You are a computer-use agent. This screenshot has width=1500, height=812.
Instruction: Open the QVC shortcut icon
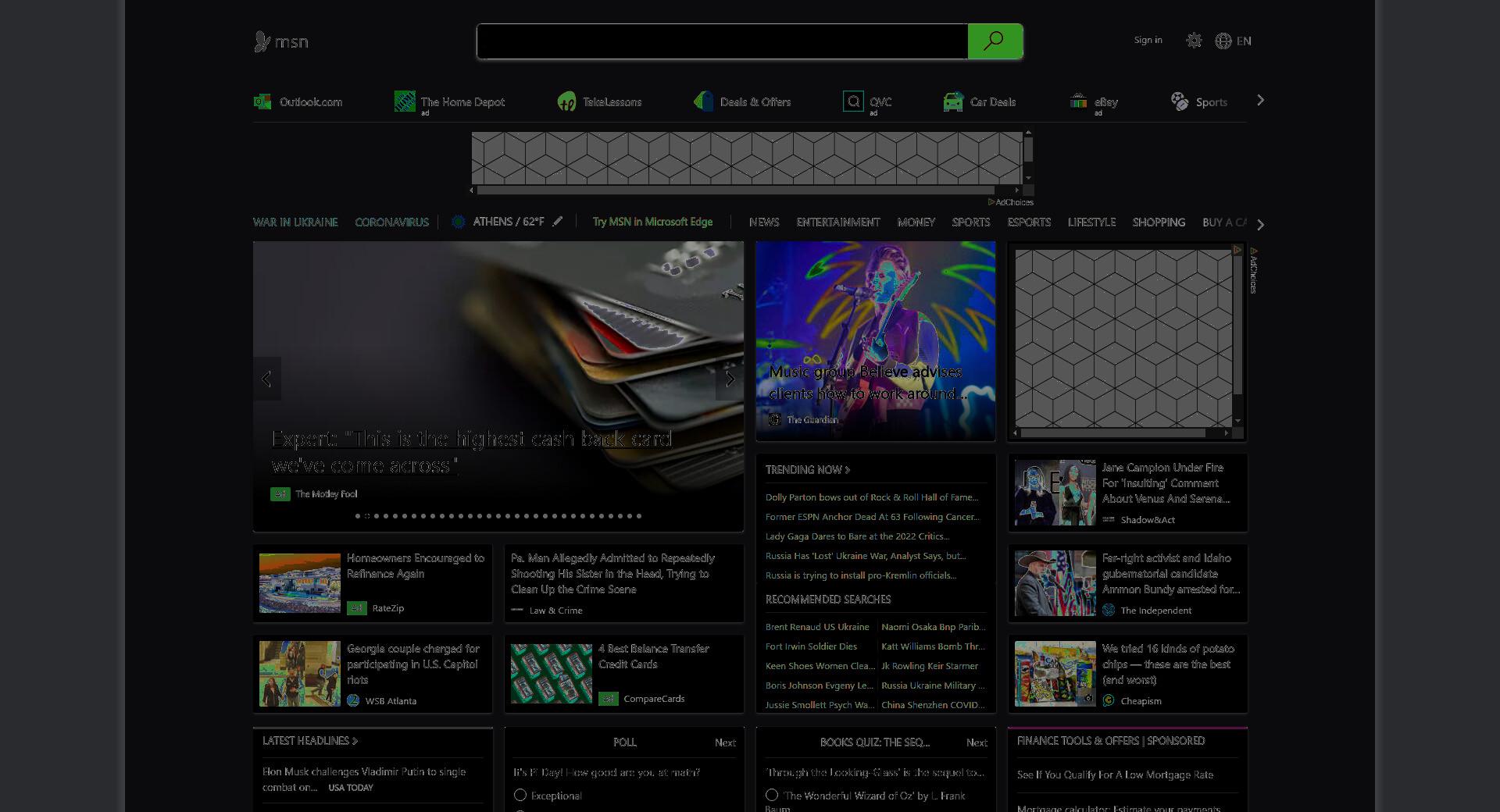853,101
